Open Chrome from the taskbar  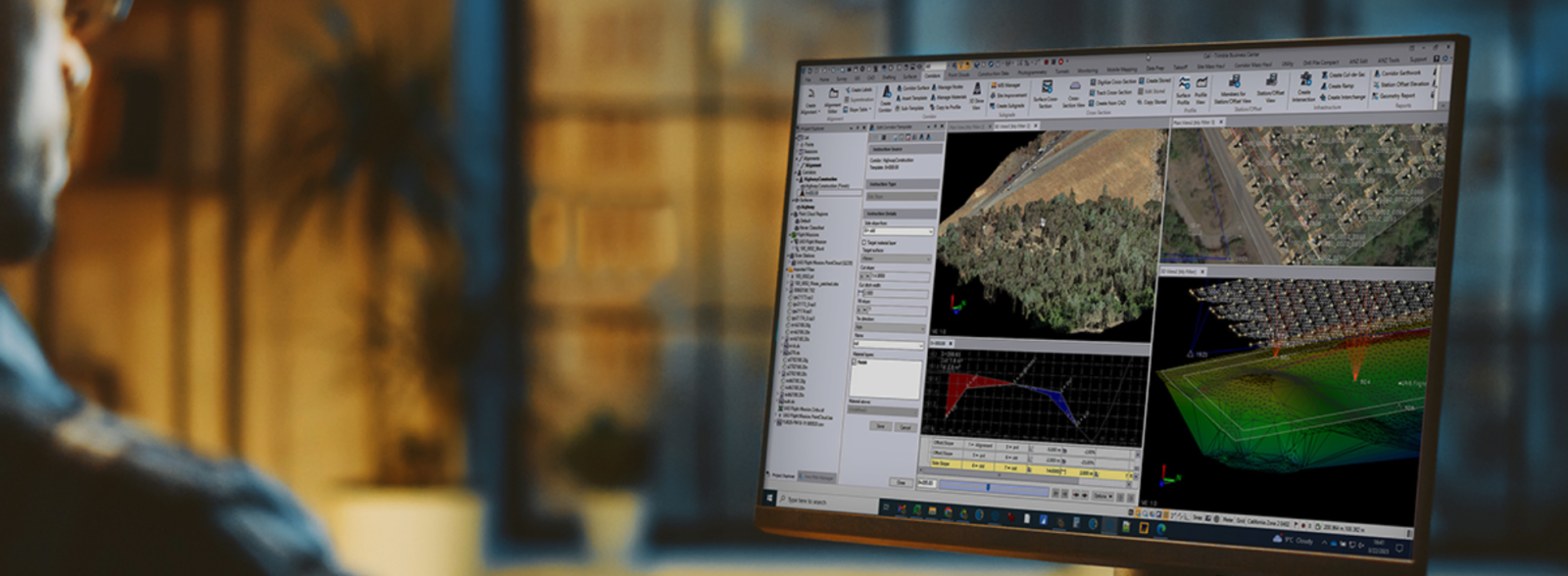[x=949, y=511]
